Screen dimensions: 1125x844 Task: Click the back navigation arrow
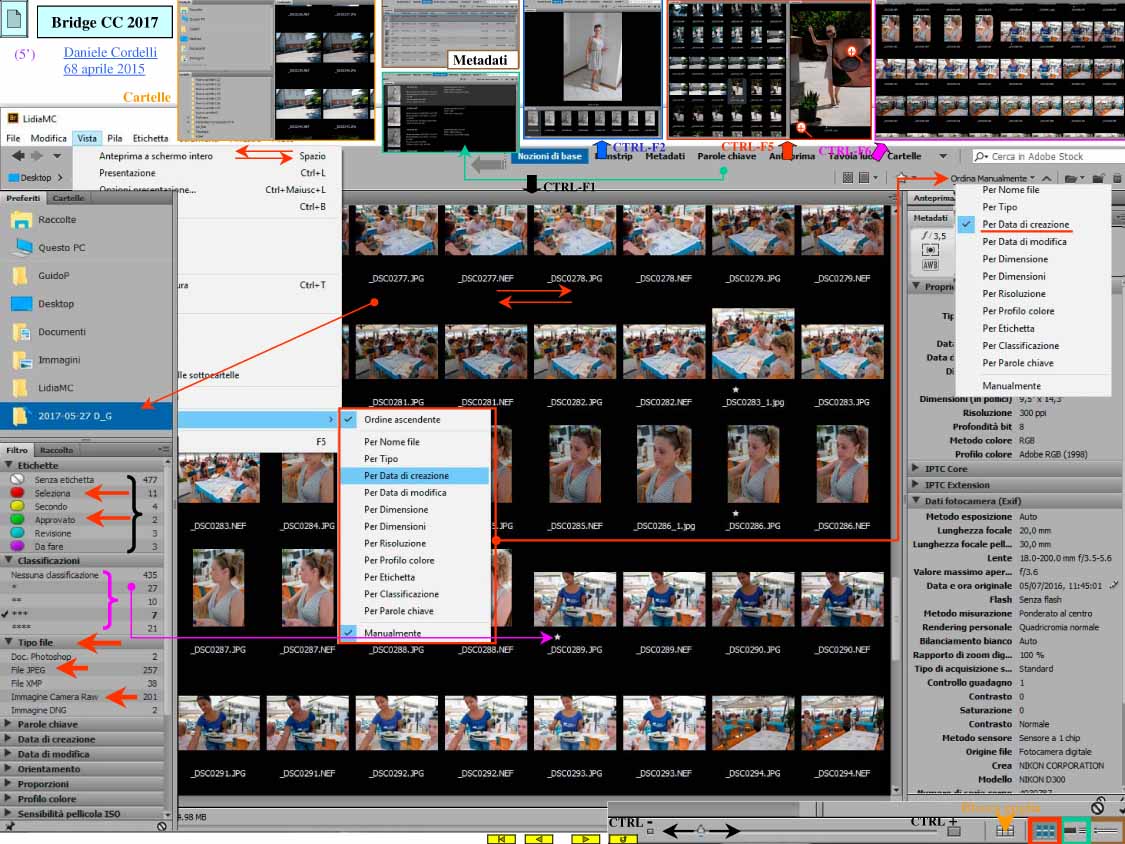[x=17, y=156]
